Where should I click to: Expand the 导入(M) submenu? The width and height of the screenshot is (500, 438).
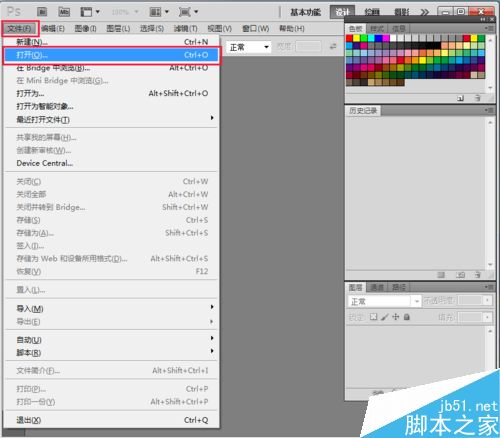(111, 309)
